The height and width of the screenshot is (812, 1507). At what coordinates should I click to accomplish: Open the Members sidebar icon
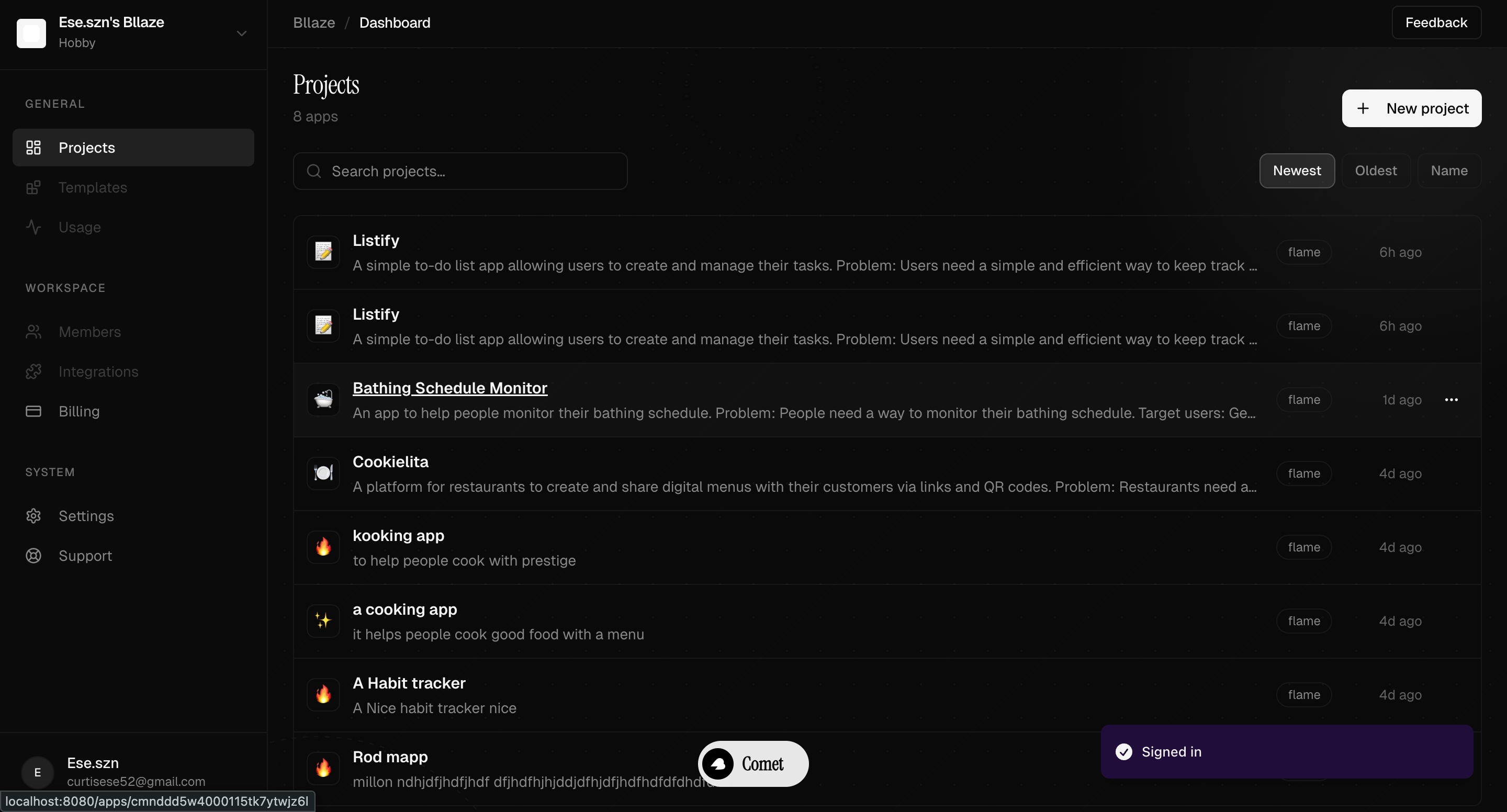click(33, 332)
